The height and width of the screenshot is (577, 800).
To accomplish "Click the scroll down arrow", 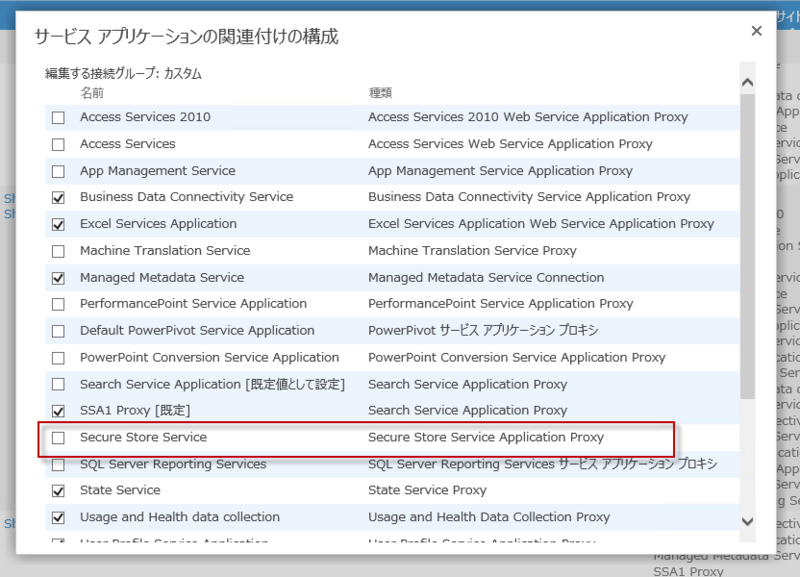I will (x=747, y=521).
